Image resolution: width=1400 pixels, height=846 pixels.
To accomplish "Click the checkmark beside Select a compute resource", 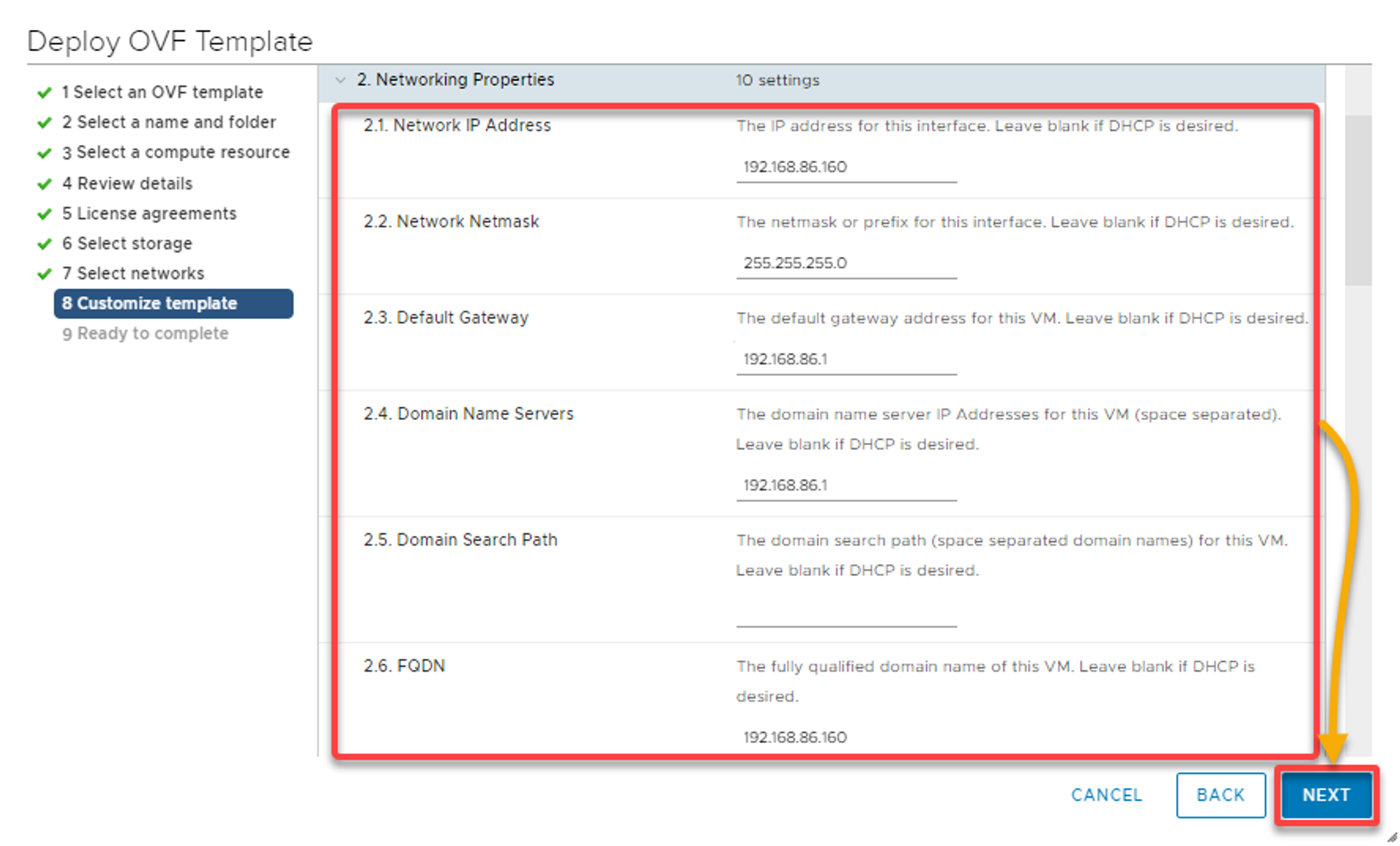I will click(44, 152).
